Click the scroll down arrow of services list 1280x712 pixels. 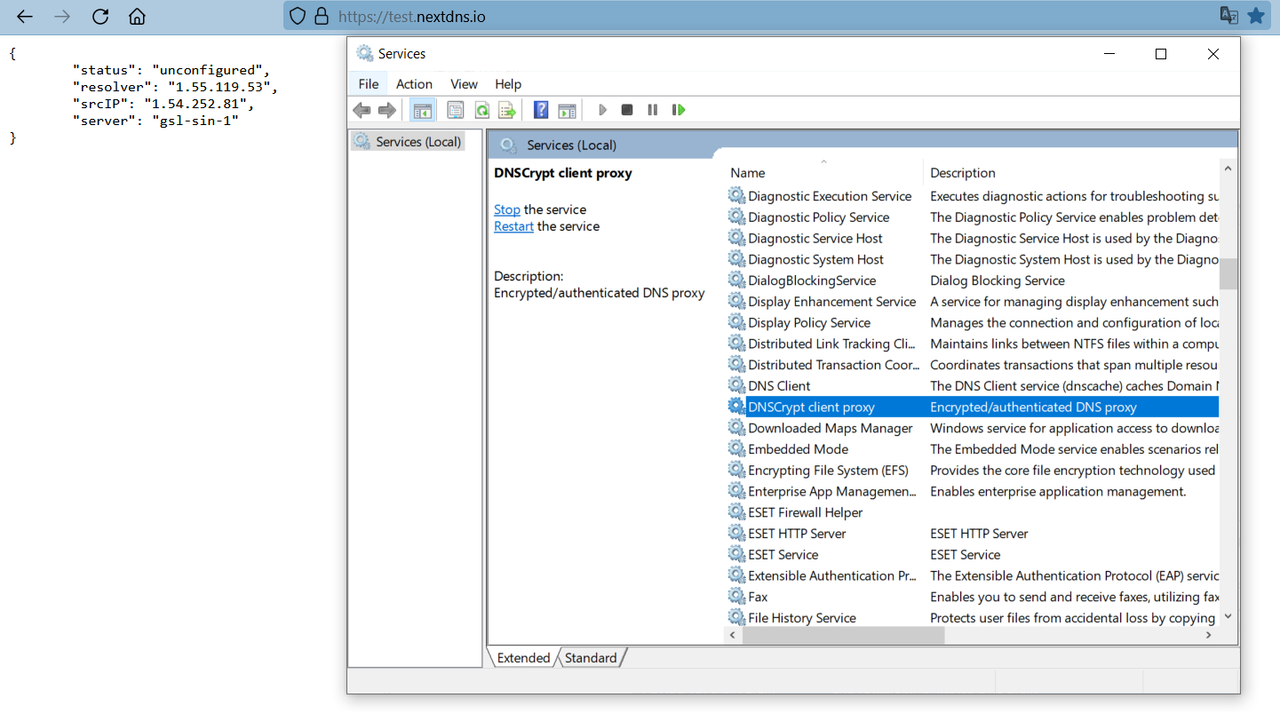click(x=1228, y=617)
